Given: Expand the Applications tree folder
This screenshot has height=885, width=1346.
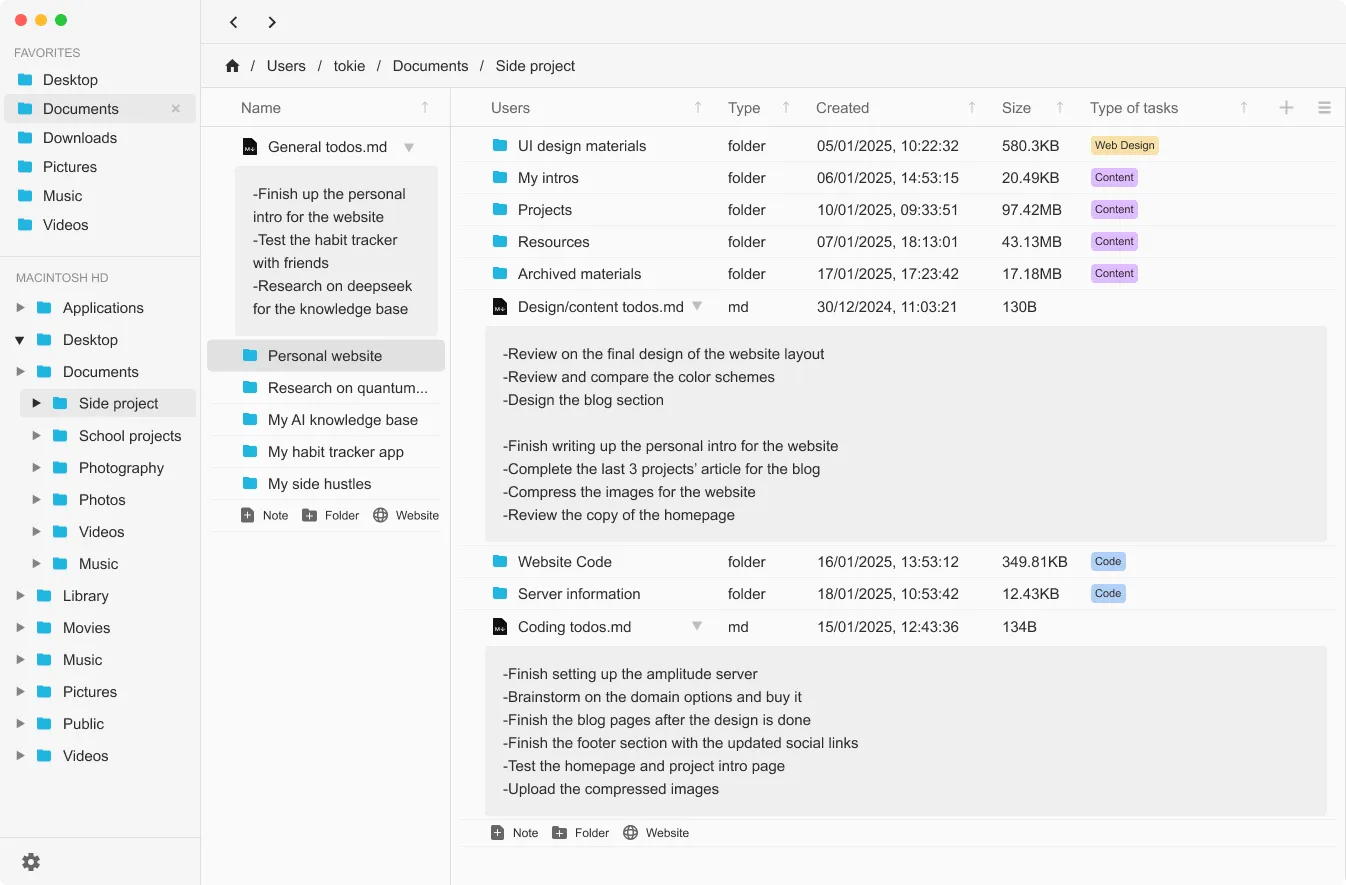Looking at the screenshot, I should (20, 308).
